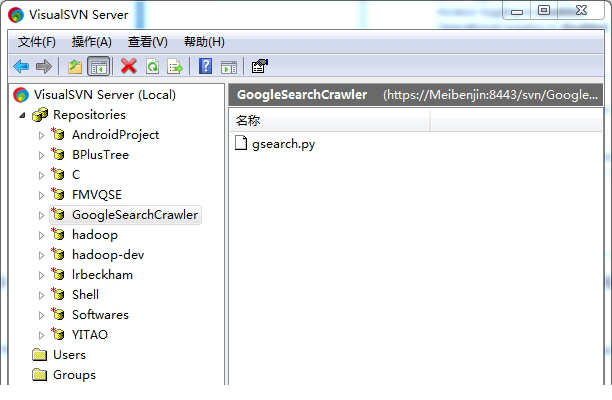
Task: Click the repository URL in the header bar
Action: 490,95
